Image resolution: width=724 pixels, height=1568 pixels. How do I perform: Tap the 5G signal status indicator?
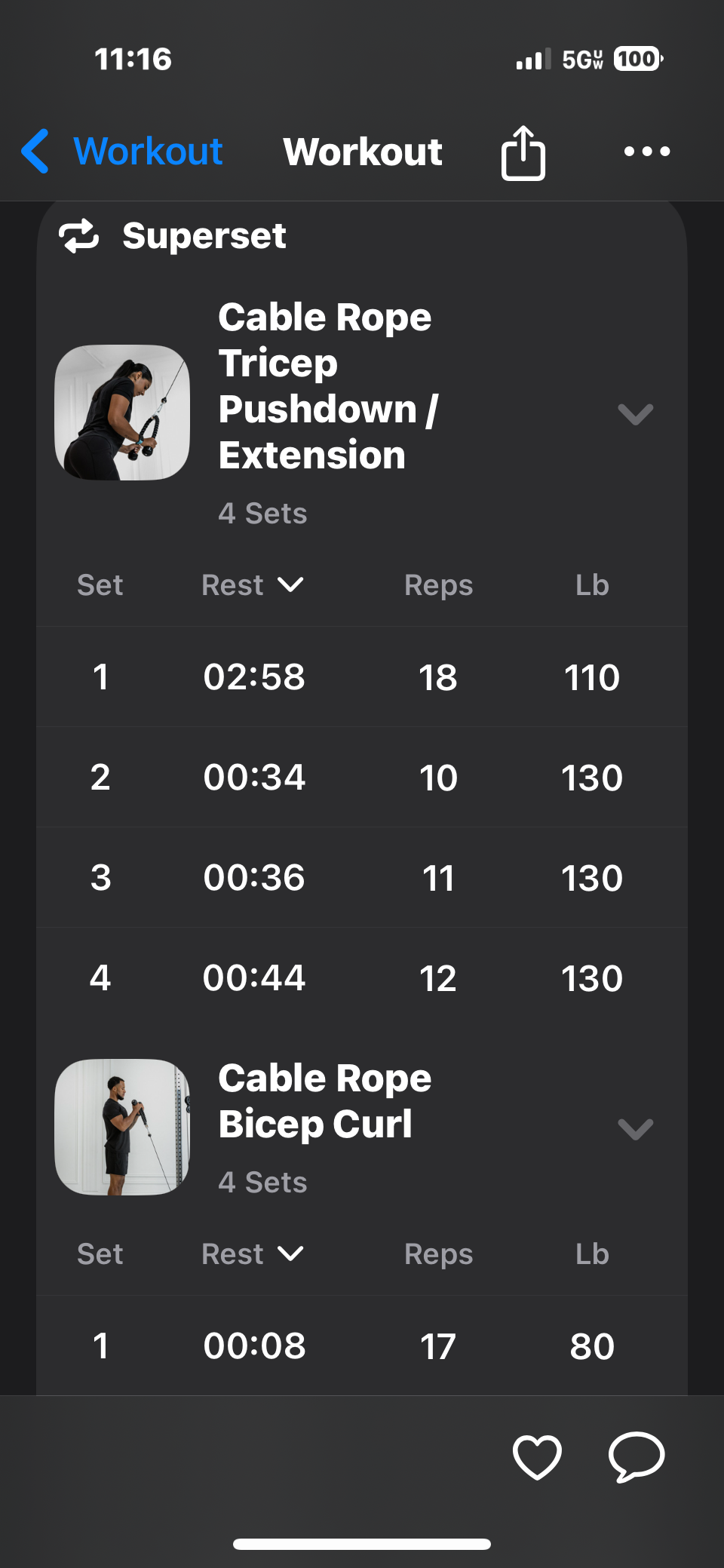coord(582,60)
